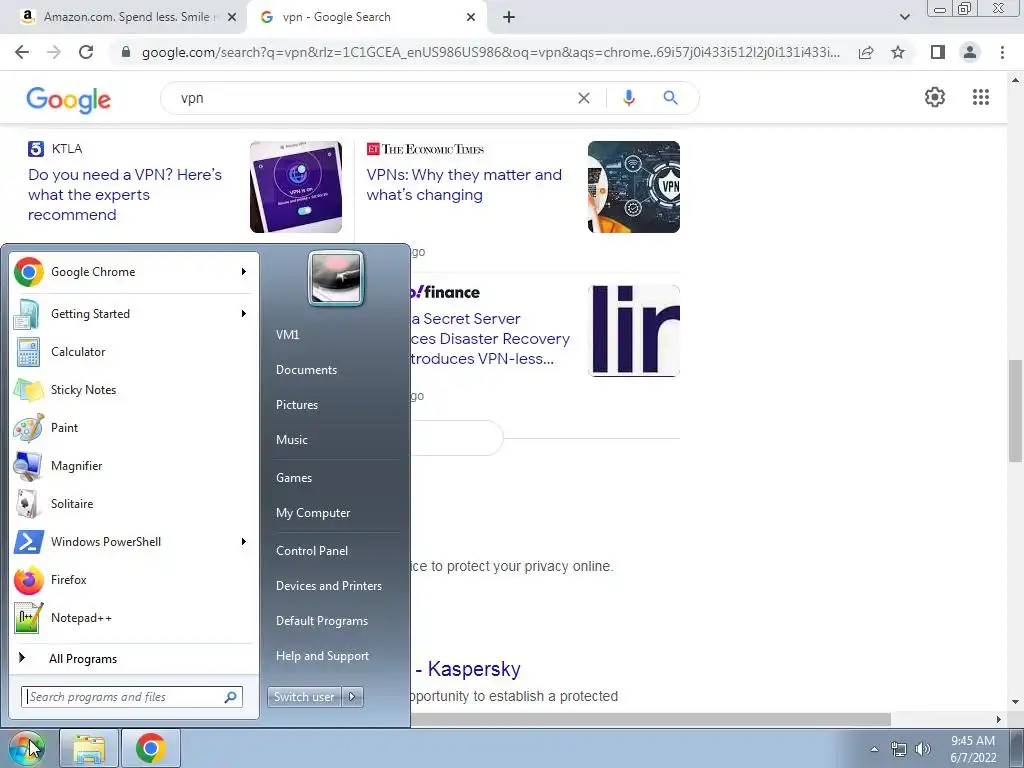Image resolution: width=1024 pixels, height=768 pixels.
Task: Click the Chrome address bar URL
Action: point(490,52)
